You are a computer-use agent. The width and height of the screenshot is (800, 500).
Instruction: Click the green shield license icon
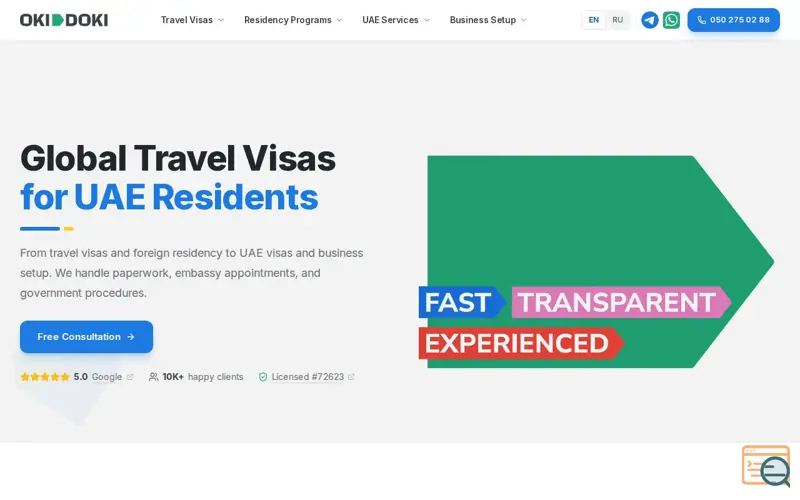263,377
